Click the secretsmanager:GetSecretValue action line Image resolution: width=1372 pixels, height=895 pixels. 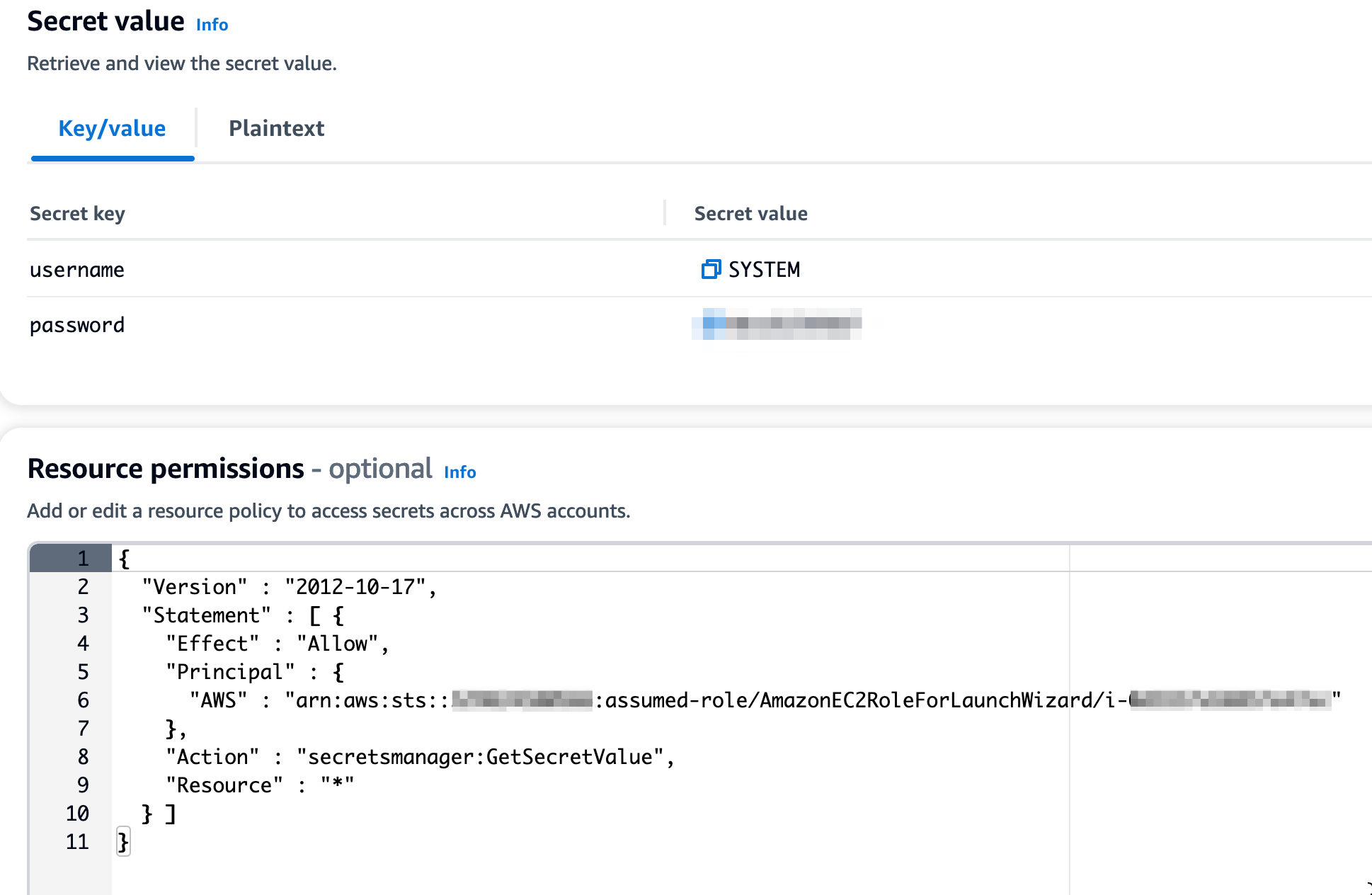click(x=419, y=757)
